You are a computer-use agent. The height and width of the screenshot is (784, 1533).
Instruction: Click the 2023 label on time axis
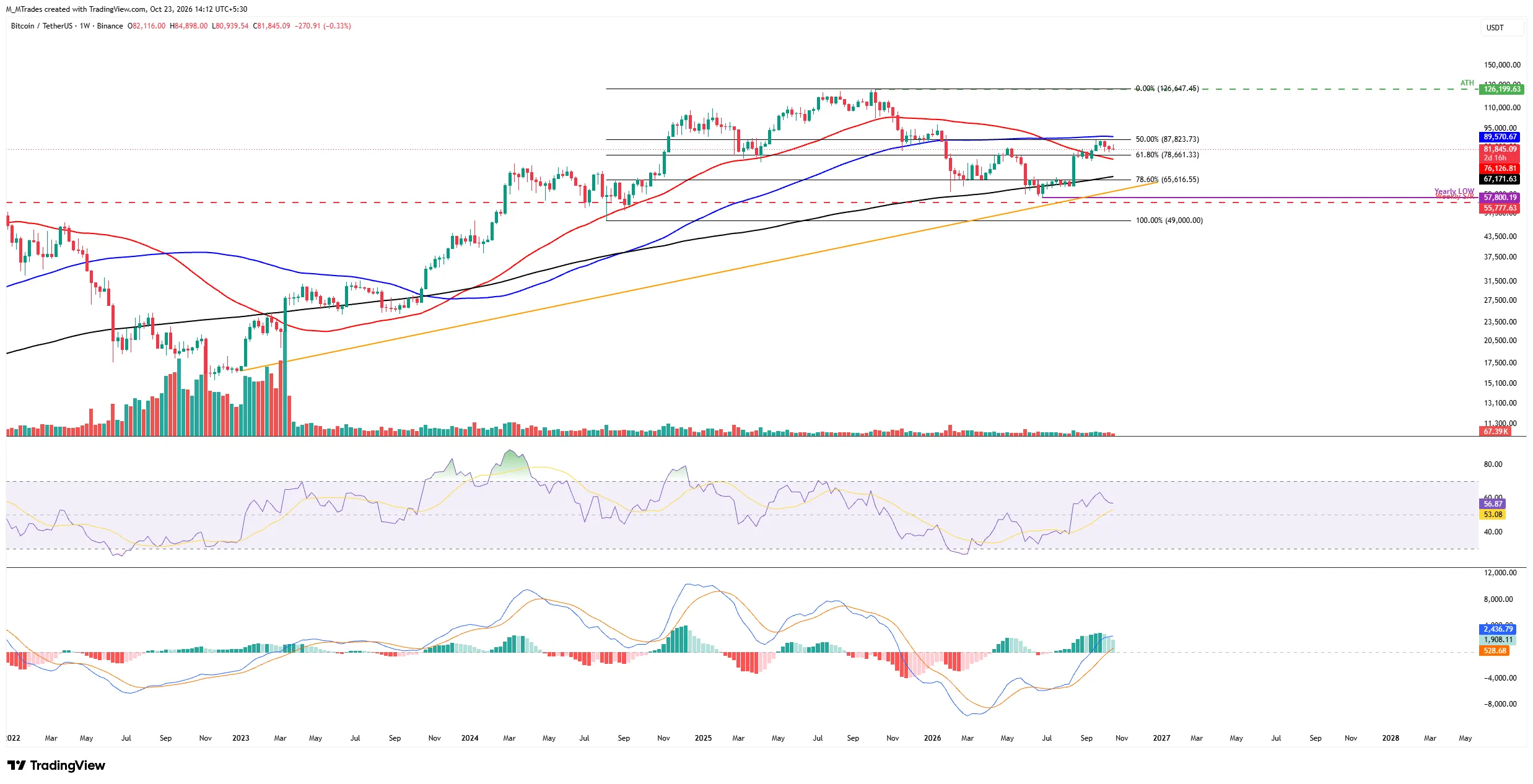(x=240, y=738)
